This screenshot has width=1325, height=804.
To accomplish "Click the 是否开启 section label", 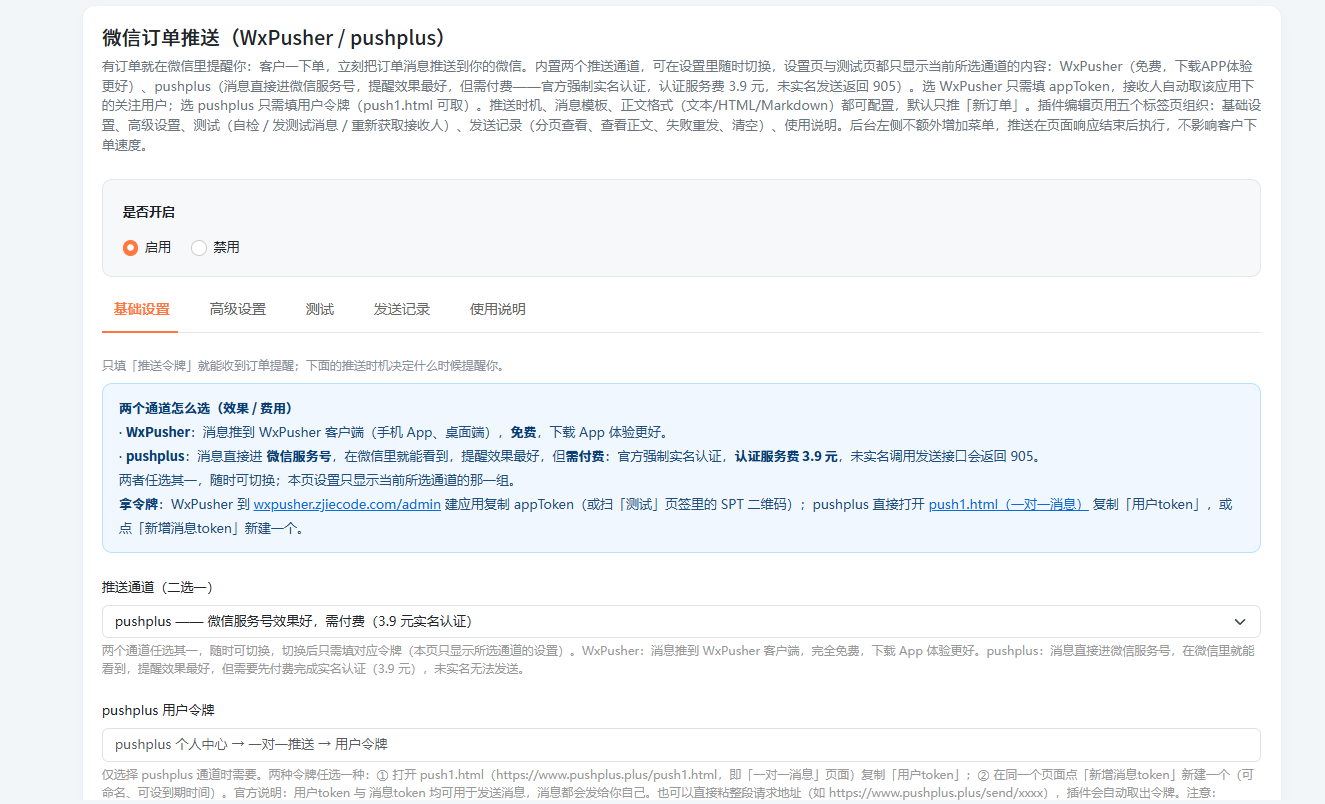I will coord(149,212).
